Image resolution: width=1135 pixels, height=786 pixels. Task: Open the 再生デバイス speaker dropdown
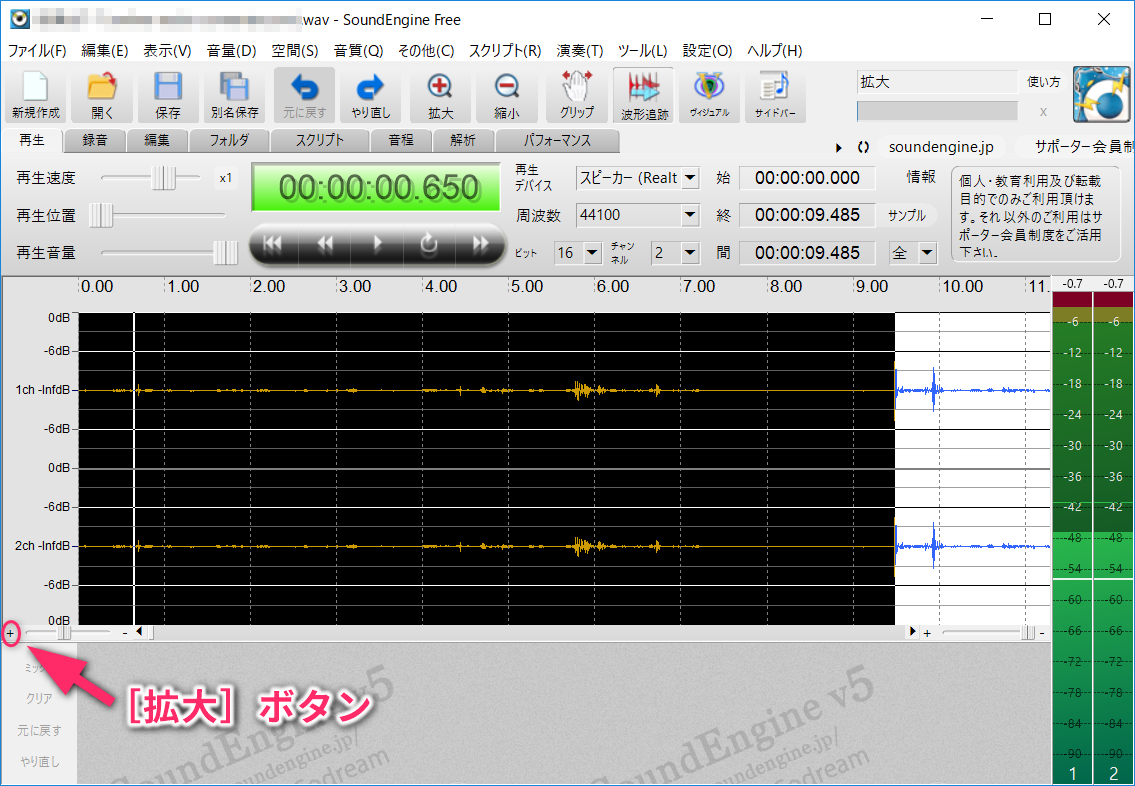click(x=690, y=178)
